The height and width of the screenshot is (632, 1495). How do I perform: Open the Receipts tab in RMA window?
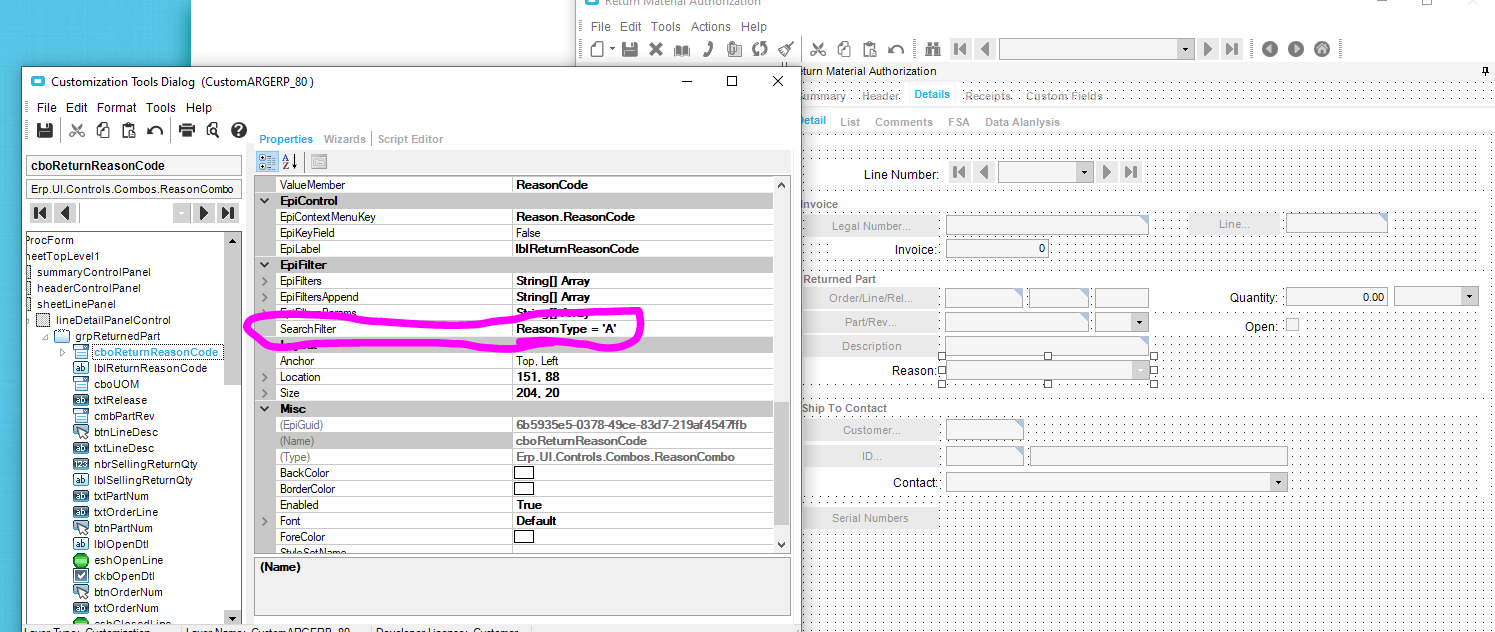pyautogui.click(x=987, y=95)
